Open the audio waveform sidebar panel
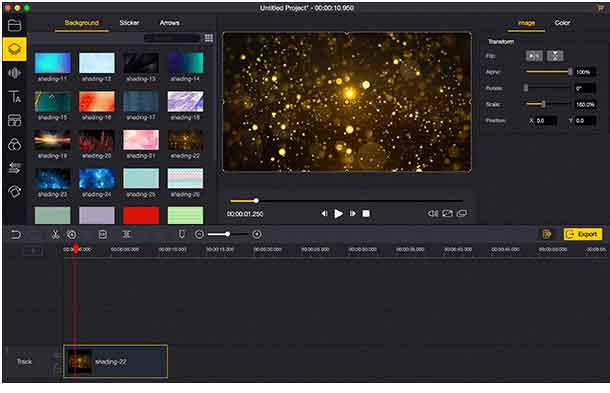 14,73
